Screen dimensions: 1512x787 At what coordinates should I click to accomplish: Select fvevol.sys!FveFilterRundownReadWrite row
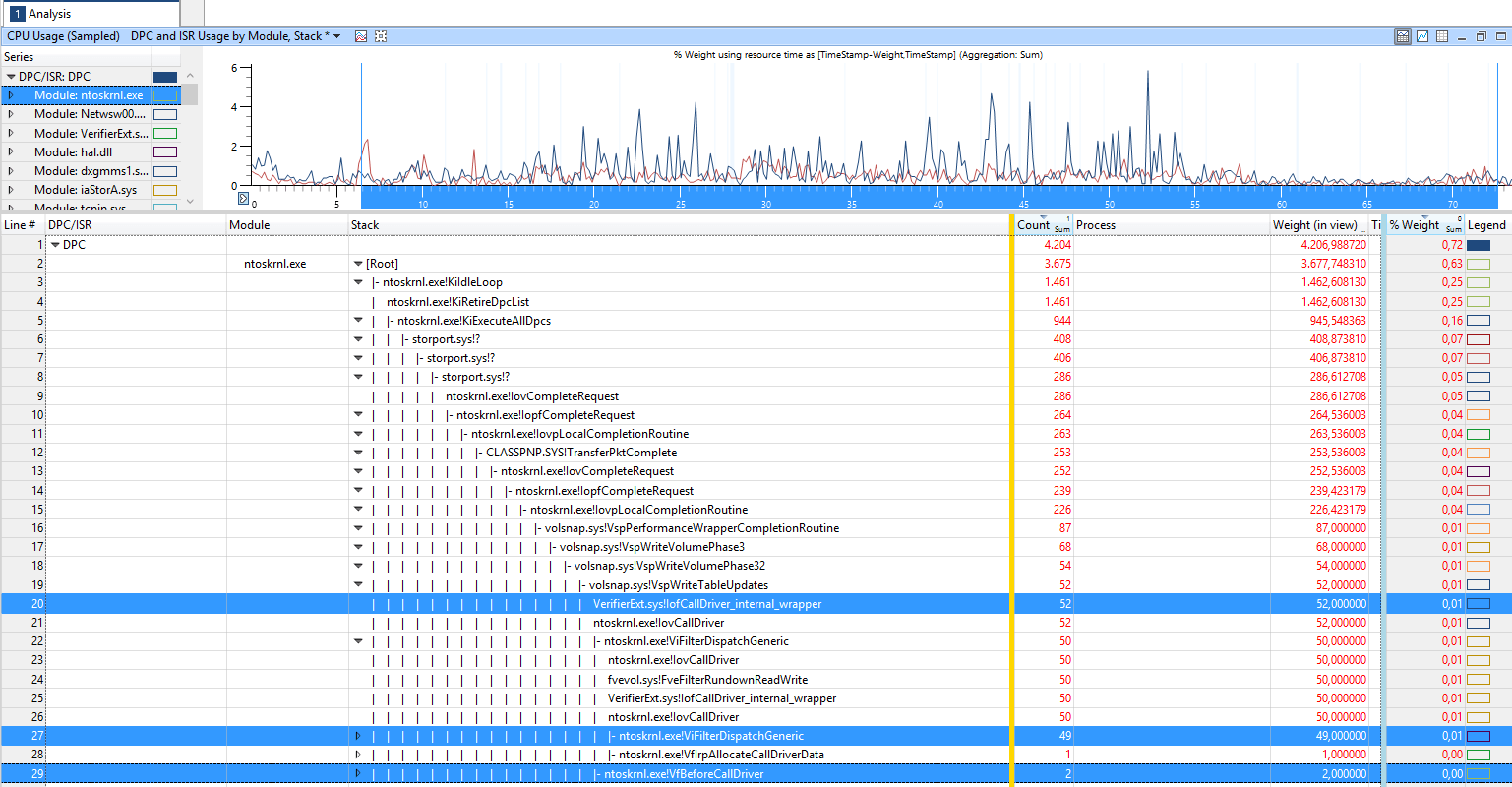(707, 680)
